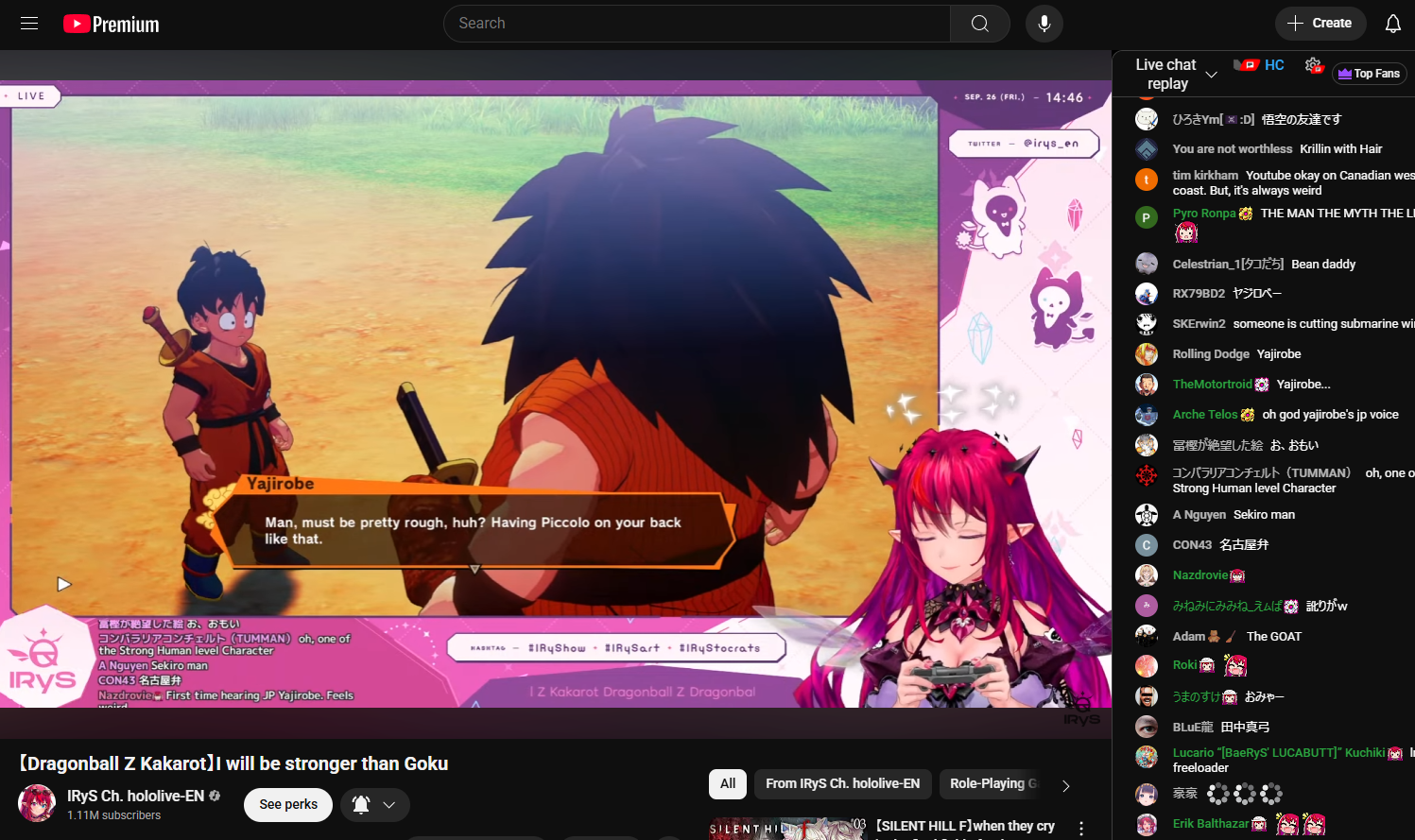This screenshot has width=1415, height=840.
Task: Select the author name Rolling Dodge
Action: [1211, 354]
